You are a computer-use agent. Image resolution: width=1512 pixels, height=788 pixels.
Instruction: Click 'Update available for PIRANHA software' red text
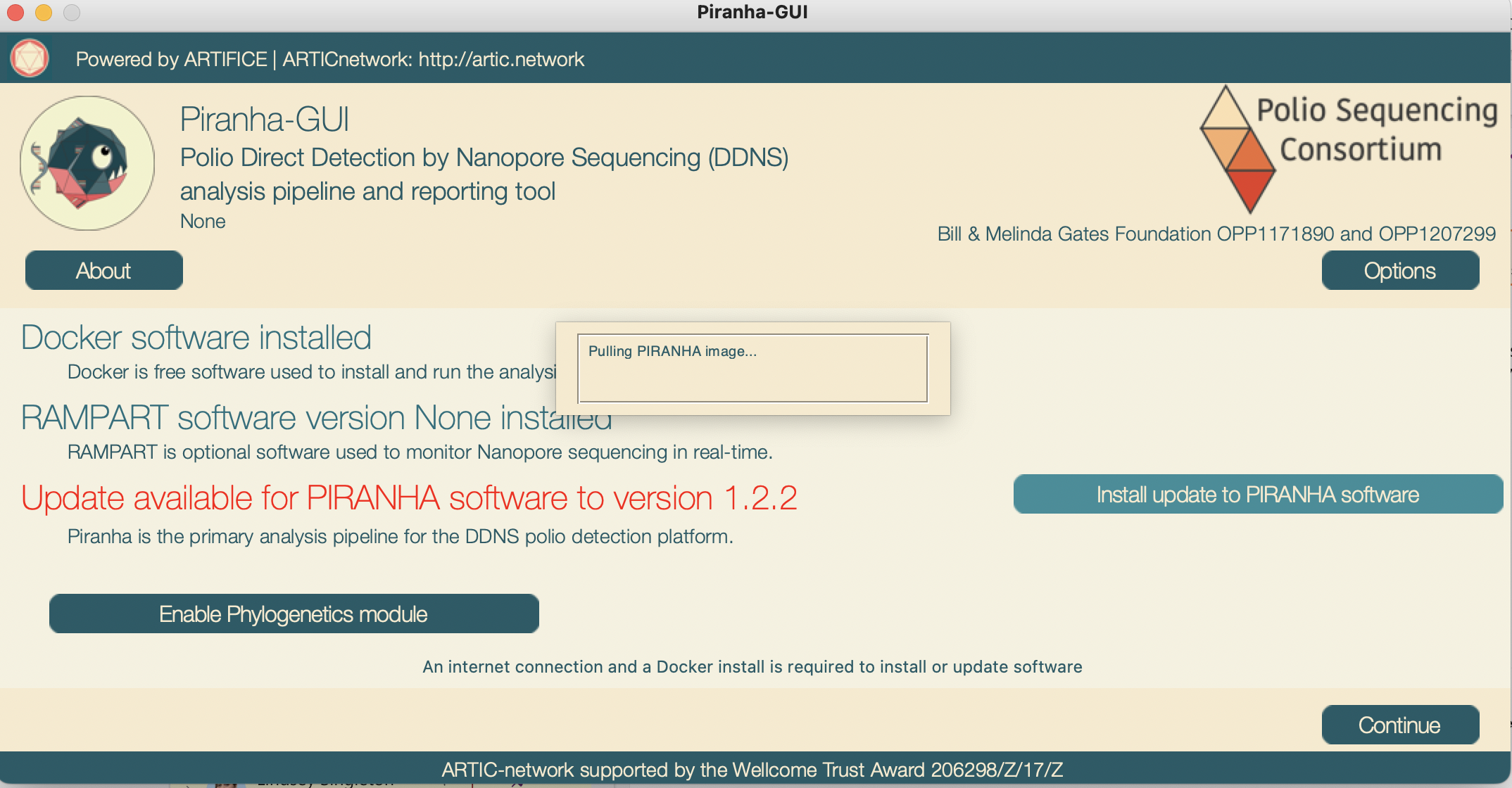coord(409,498)
